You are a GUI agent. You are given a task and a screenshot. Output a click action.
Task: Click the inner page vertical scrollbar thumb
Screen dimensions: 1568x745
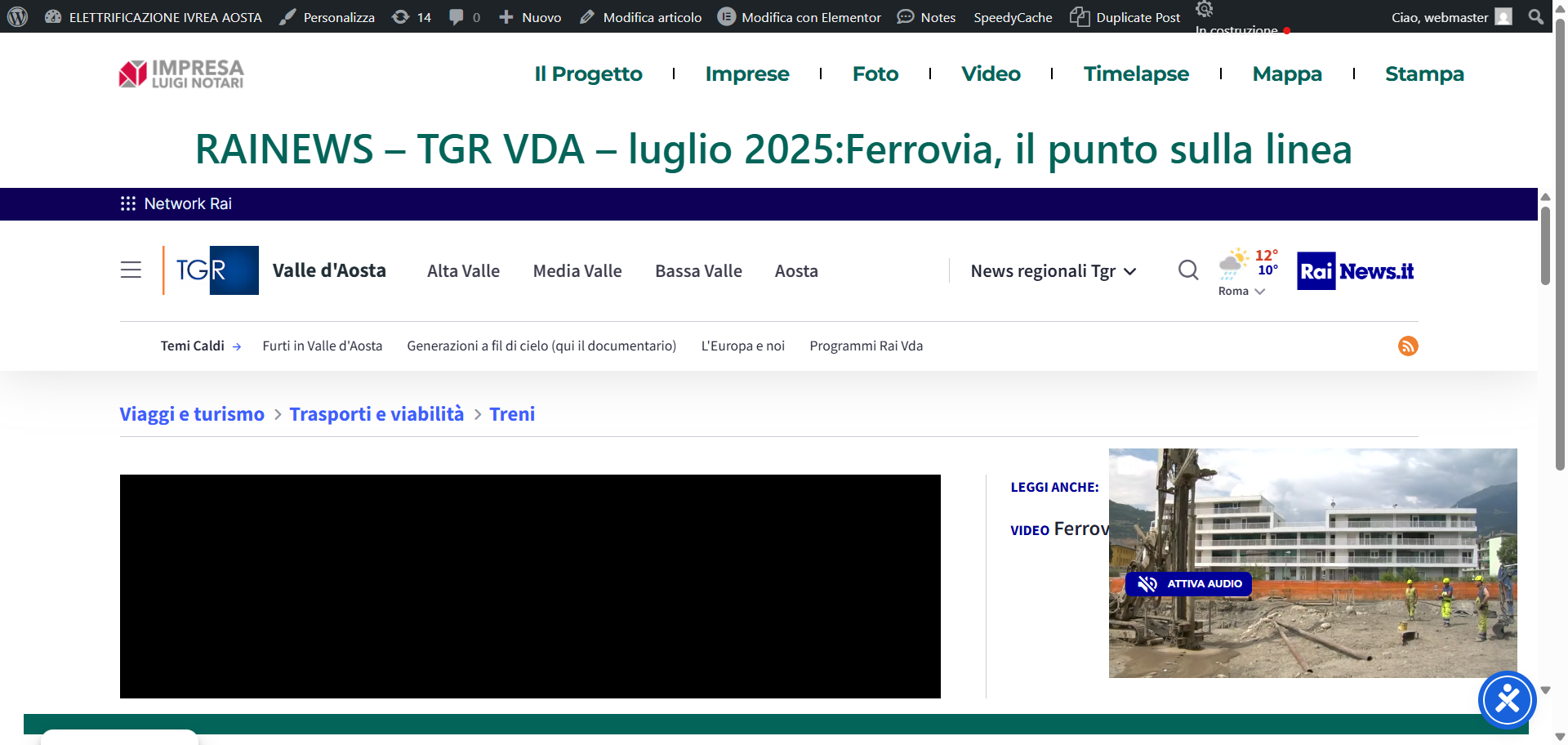[x=1545, y=245]
